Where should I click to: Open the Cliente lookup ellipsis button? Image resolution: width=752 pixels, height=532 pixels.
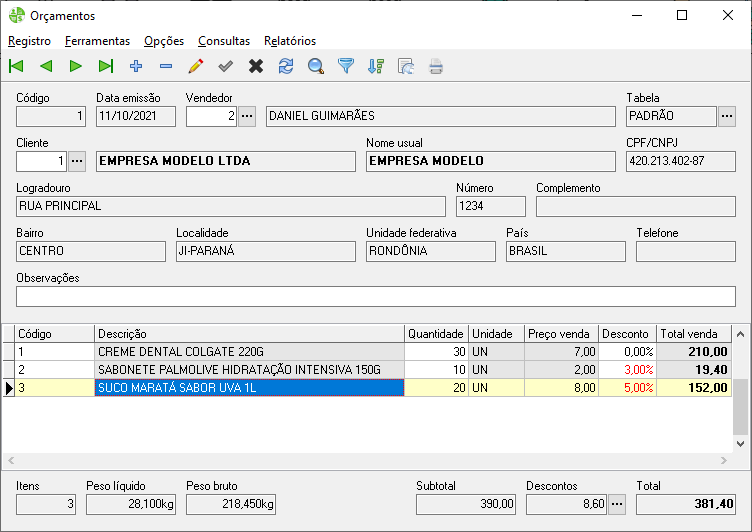(x=77, y=161)
